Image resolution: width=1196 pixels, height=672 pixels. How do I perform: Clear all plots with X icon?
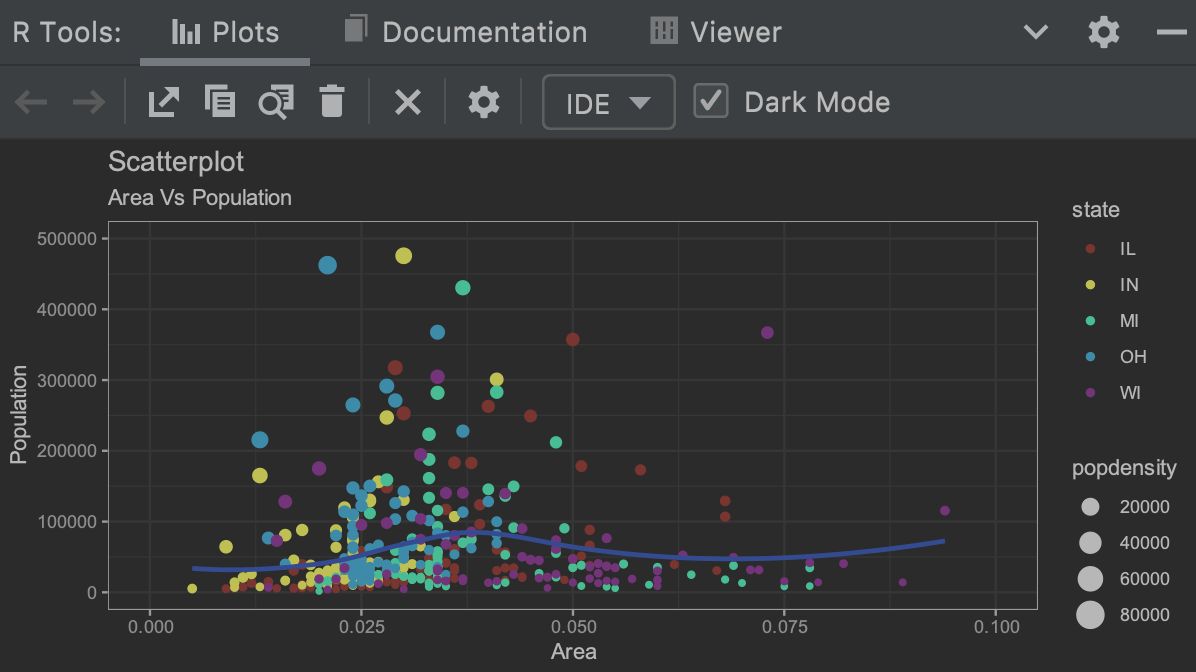[x=408, y=102]
